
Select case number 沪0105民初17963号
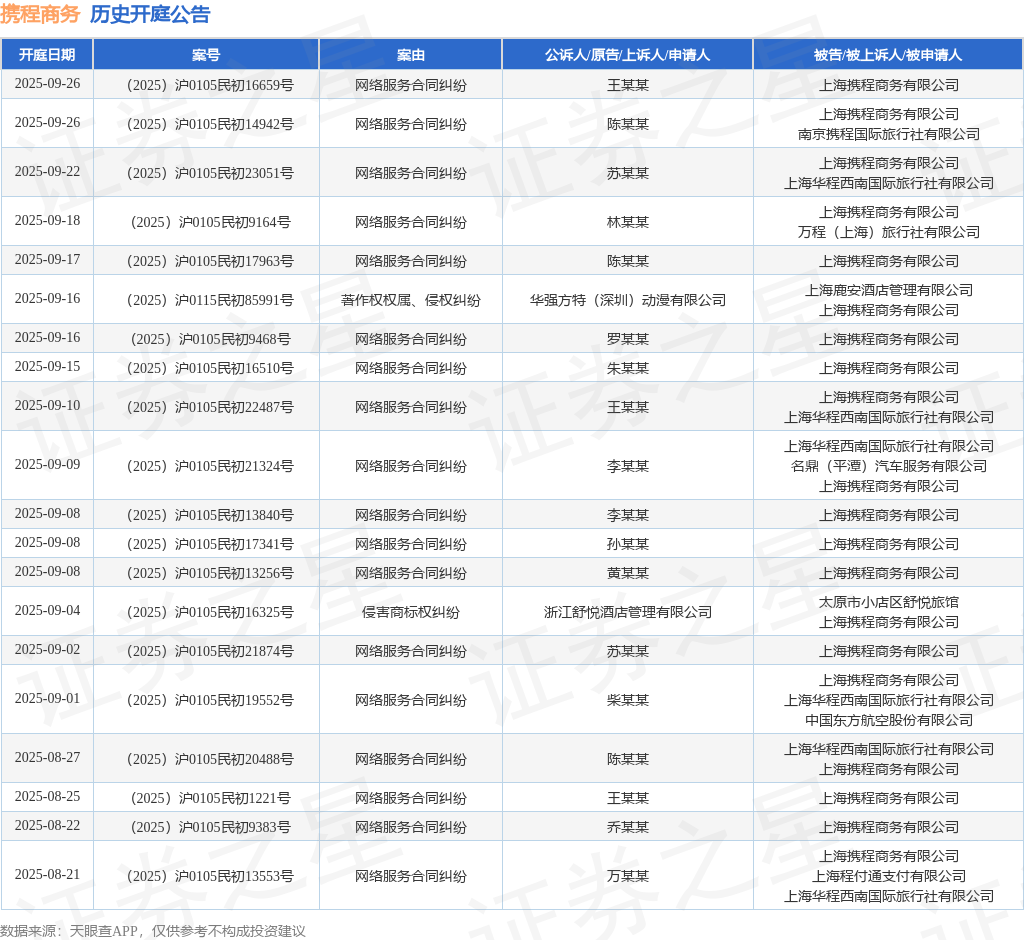(210, 261)
